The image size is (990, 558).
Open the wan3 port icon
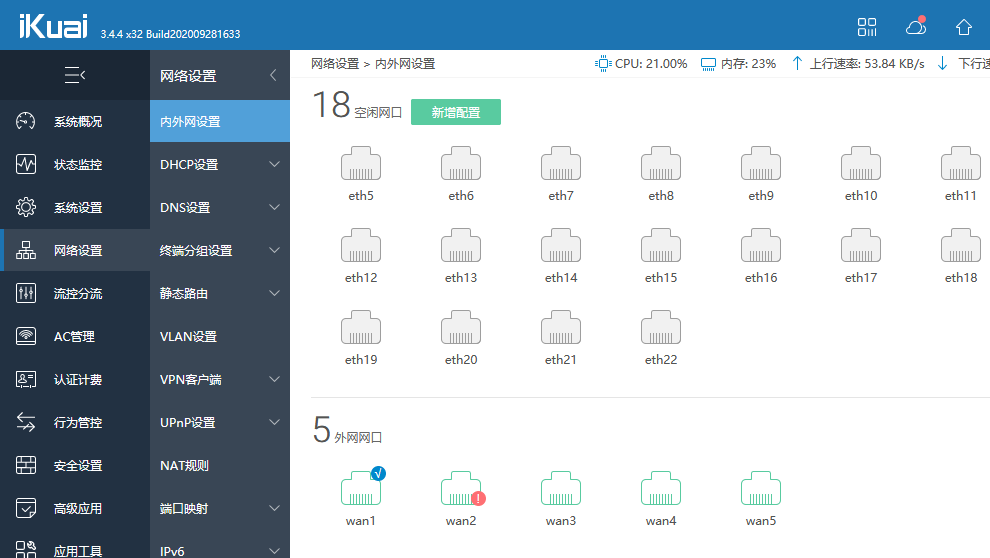coord(561,489)
